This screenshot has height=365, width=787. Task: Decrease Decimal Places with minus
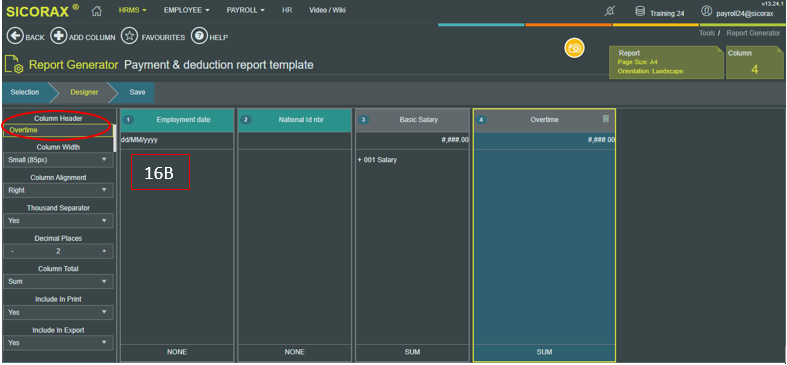pos(12,251)
